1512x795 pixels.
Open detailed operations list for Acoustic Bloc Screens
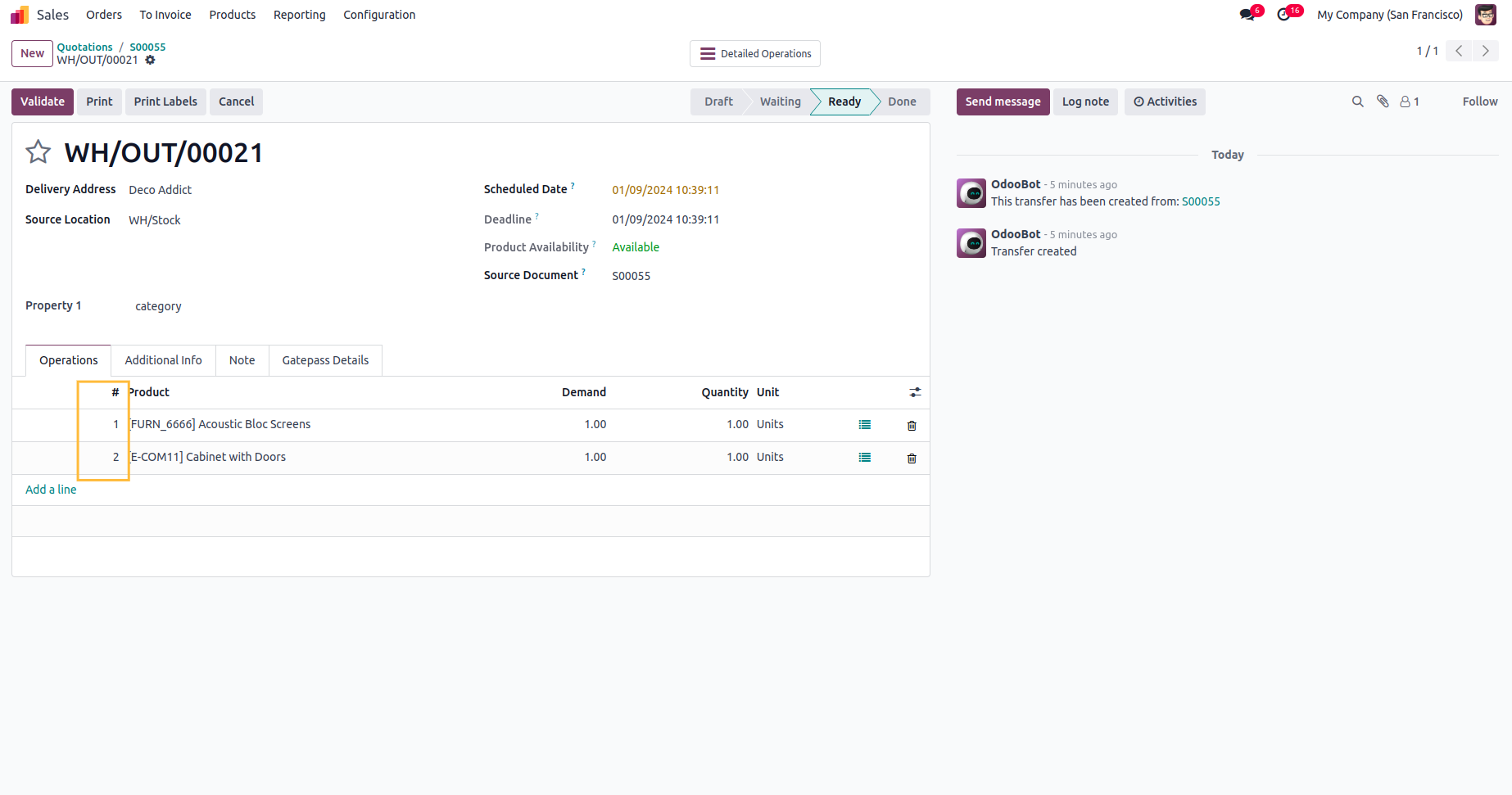click(x=864, y=425)
